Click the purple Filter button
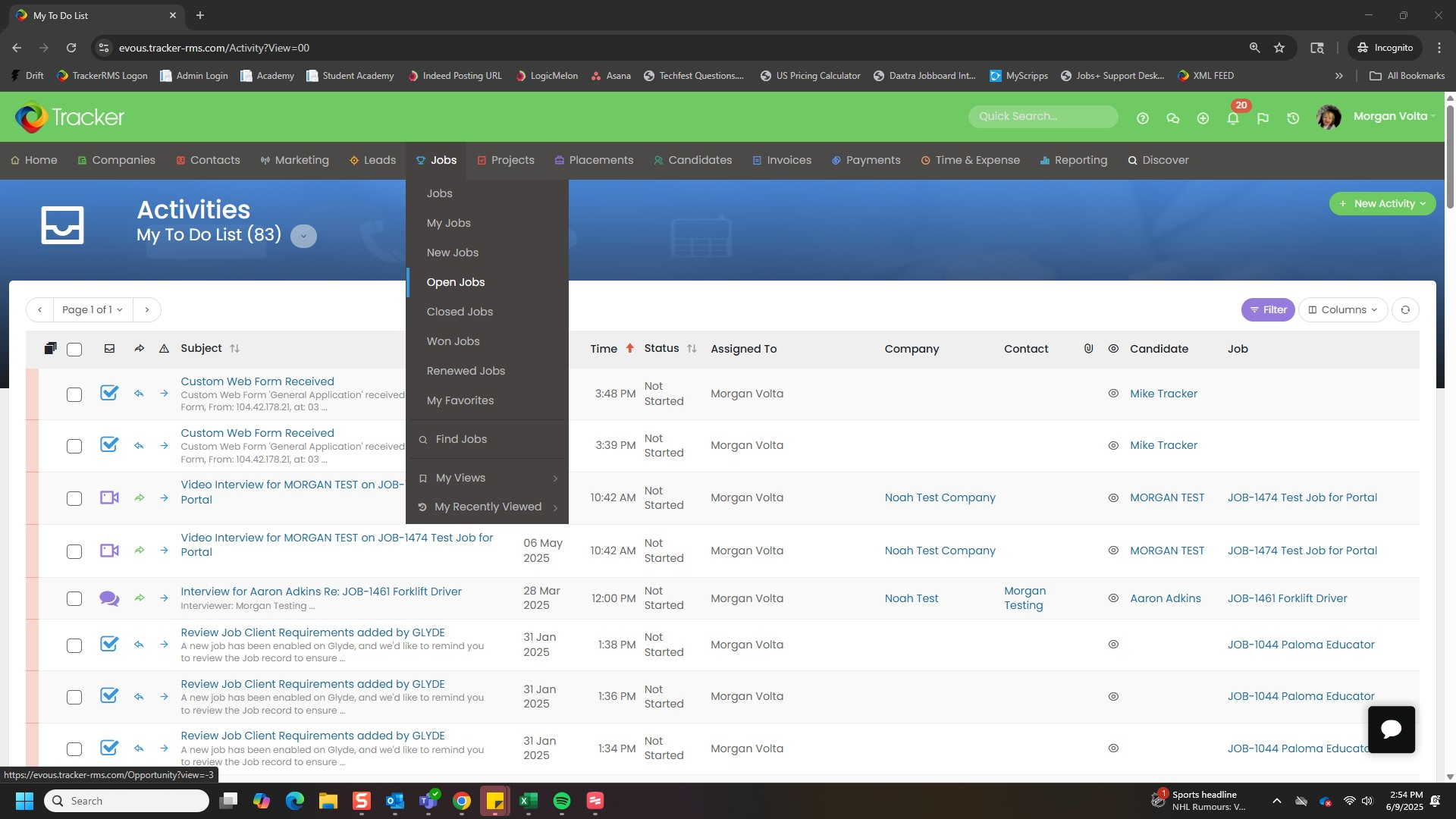Image resolution: width=1456 pixels, height=819 pixels. 1268,309
